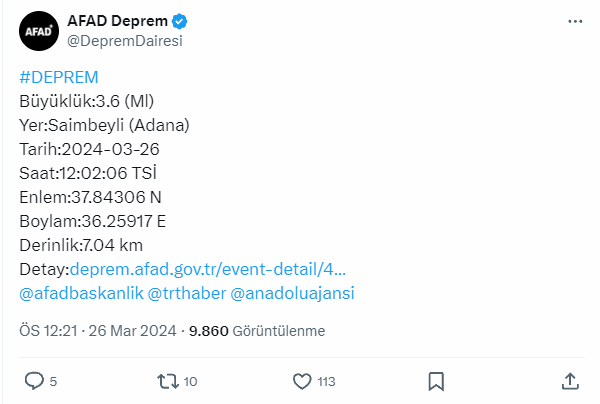Click the retweet arrows icon
This screenshot has height=404, width=600.
pos(168,381)
